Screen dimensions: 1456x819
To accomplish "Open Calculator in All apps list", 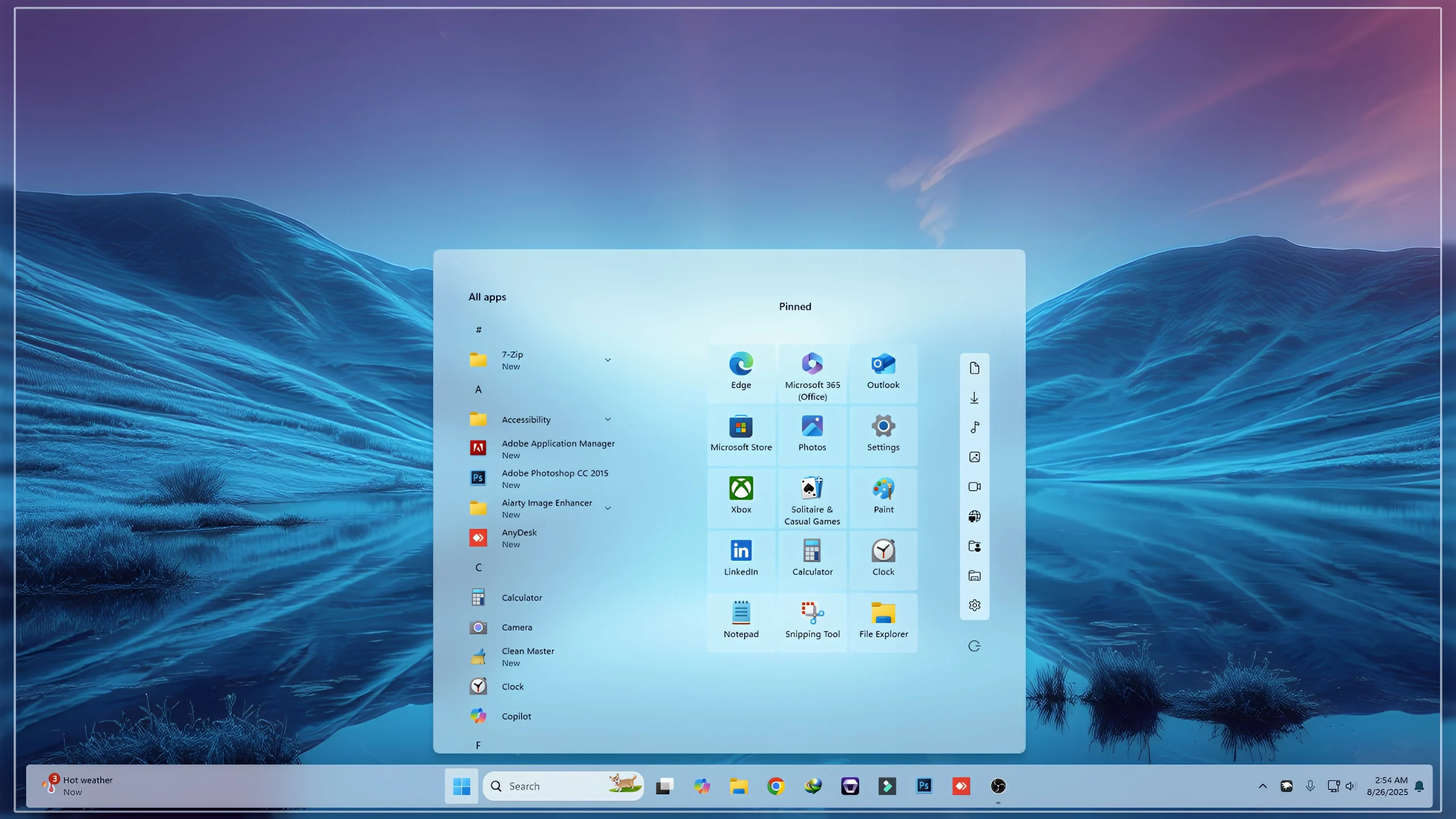I will [543, 598].
